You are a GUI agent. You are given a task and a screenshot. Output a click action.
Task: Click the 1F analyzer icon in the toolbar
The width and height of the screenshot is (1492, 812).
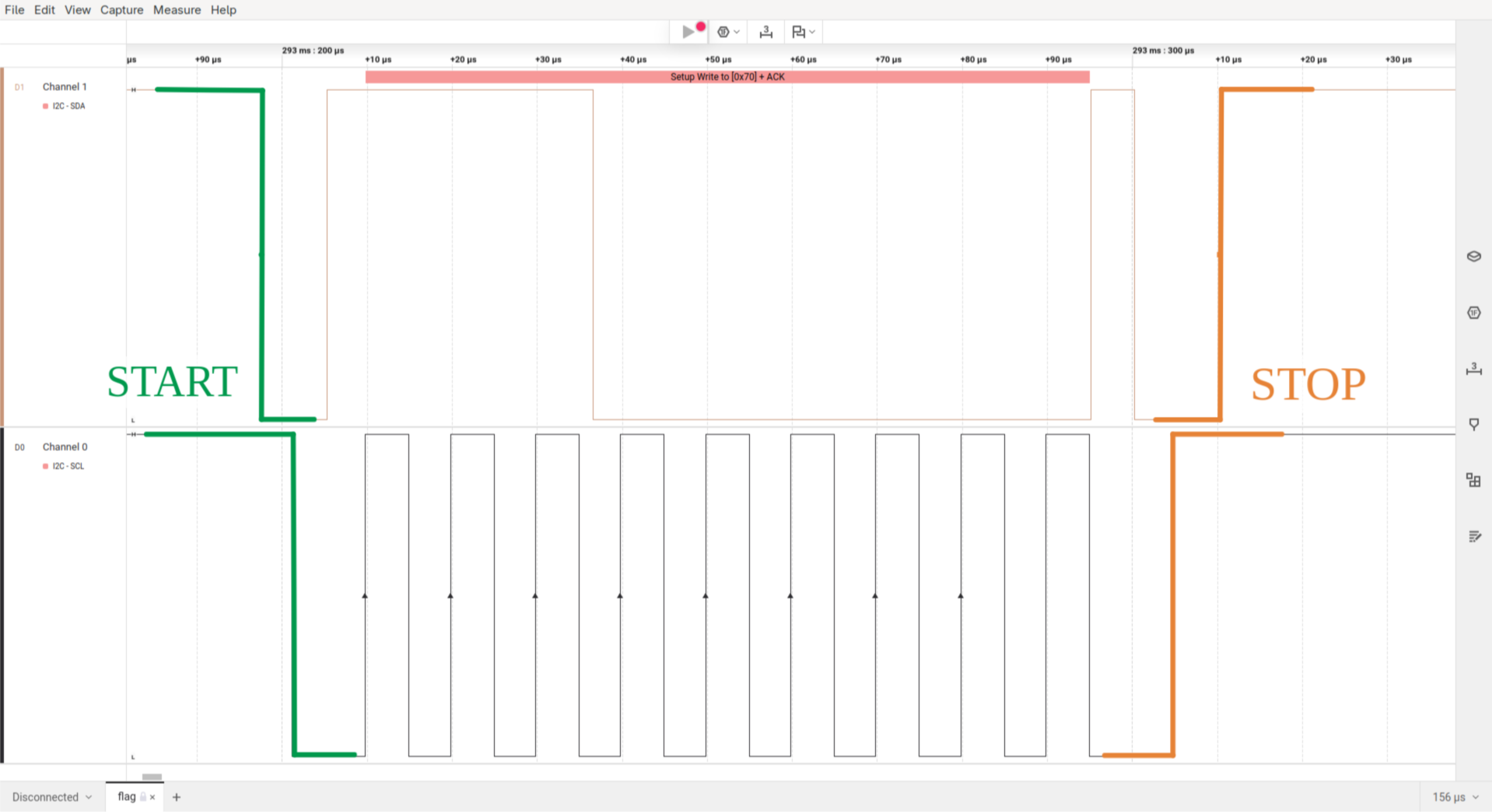point(724,31)
